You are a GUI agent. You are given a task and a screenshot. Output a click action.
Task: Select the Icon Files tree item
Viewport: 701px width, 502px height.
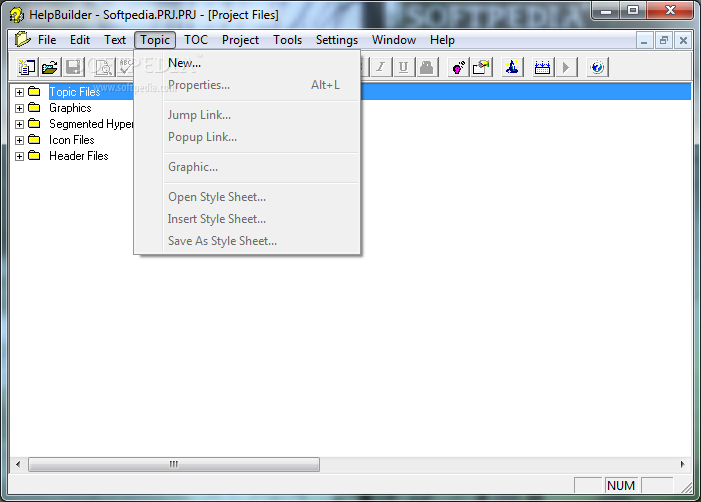click(x=72, y=140)
